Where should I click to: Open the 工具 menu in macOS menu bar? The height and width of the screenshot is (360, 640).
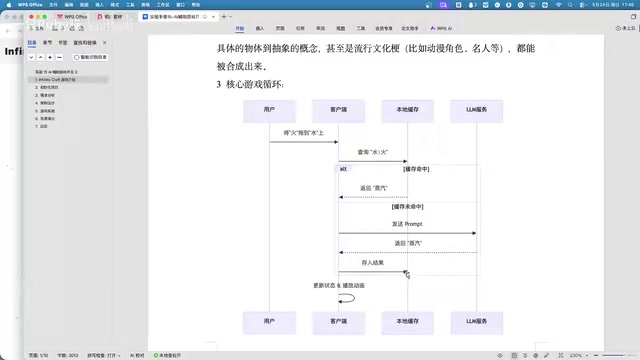(130, 5)
